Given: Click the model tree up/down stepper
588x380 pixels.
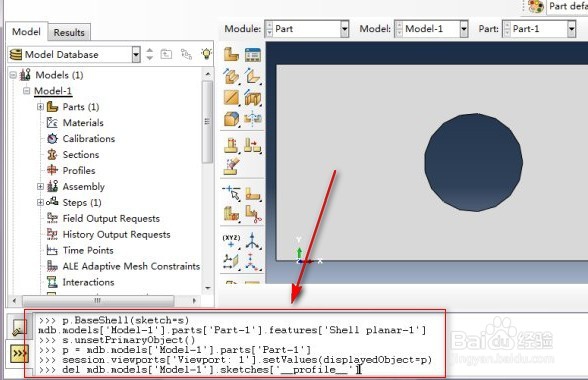Looking at the screenshot, I should [150, 54].
